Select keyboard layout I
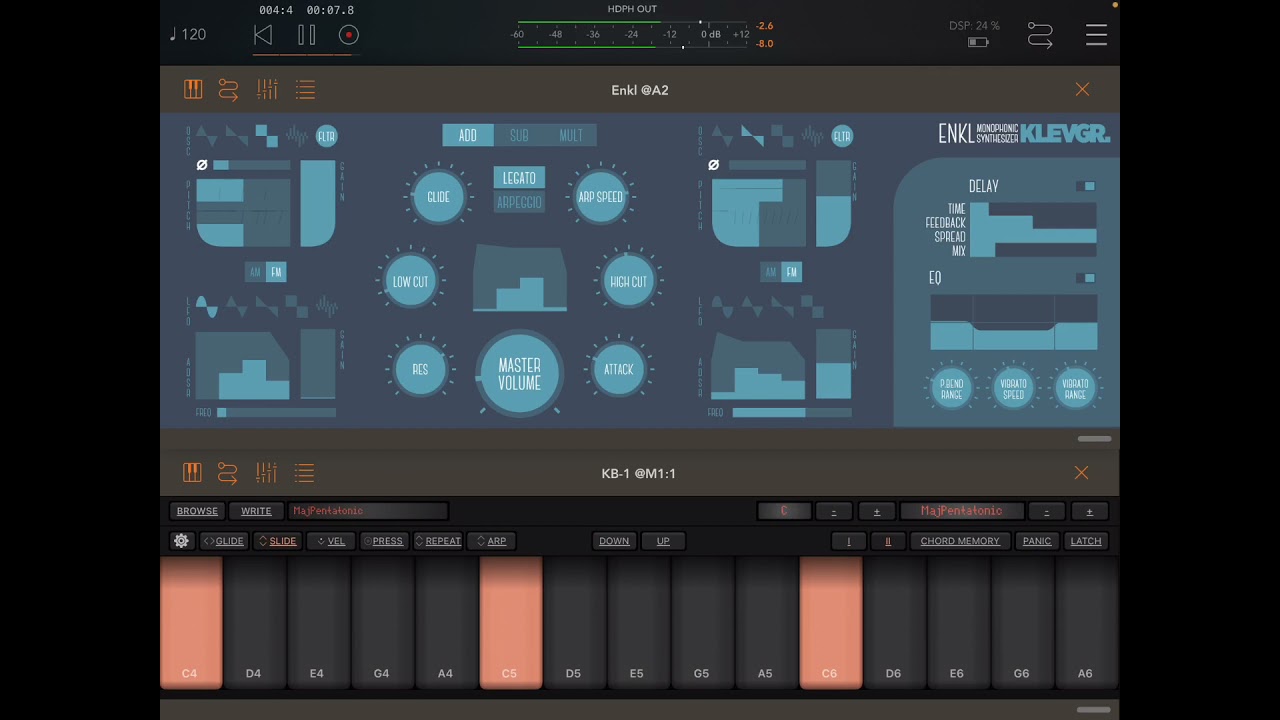The image size is (1280, 720). click(849, 541)
